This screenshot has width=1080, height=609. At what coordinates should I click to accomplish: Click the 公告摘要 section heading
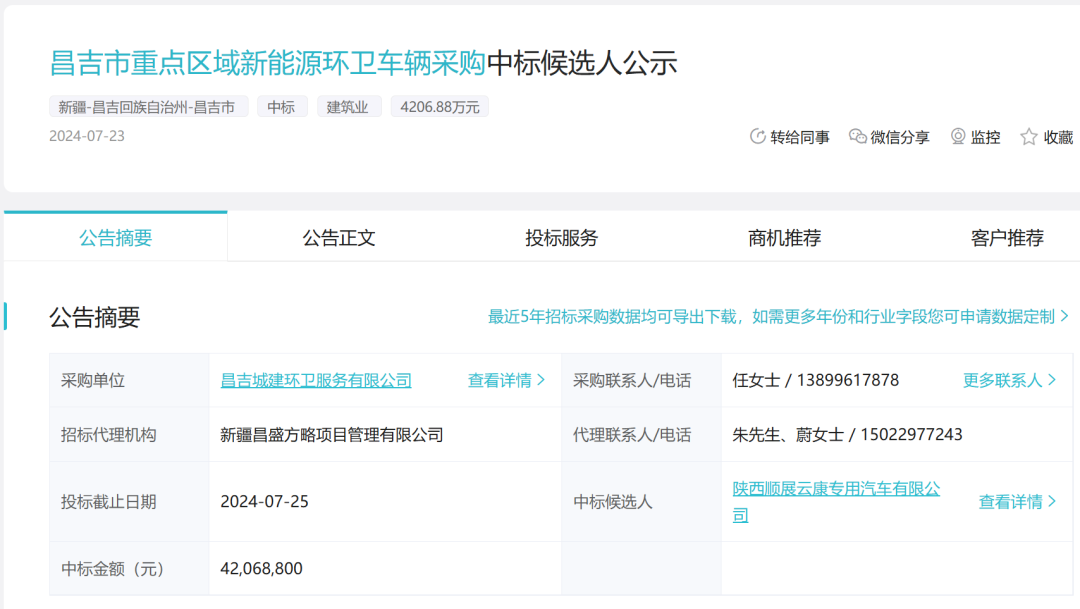coord(94,317)
